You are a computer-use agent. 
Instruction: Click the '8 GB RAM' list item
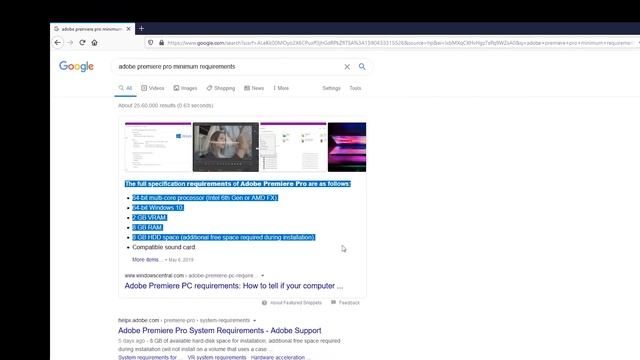click(x=147, y=227)
